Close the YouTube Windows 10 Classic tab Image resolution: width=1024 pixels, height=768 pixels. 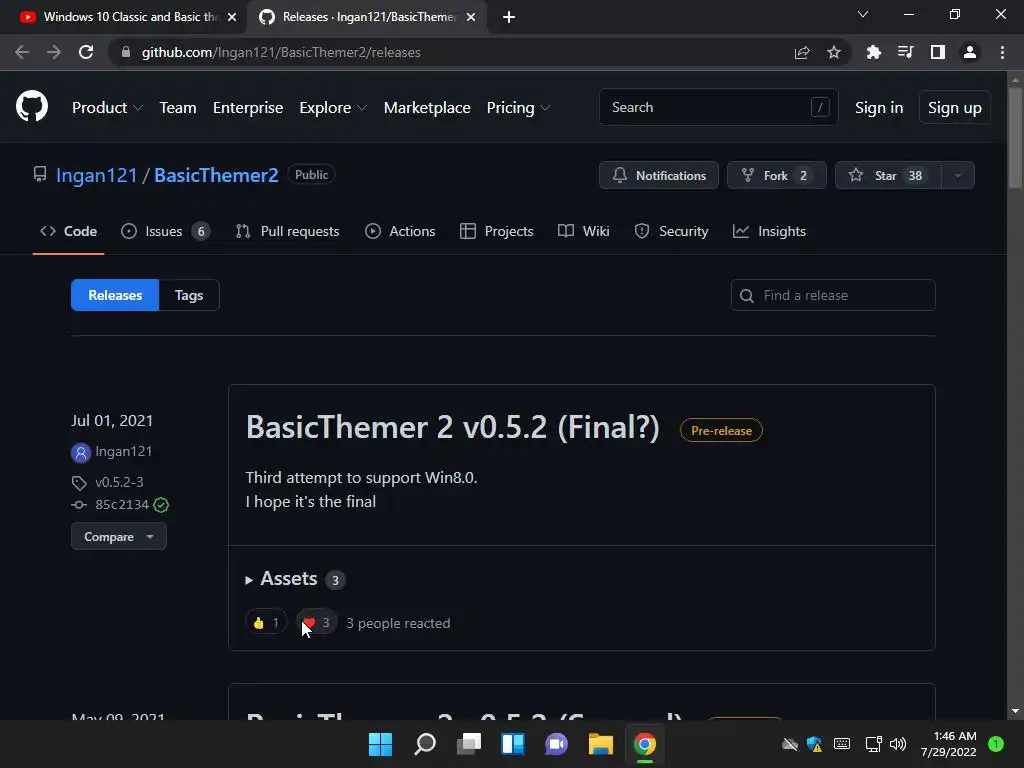(x=232, y=17)
